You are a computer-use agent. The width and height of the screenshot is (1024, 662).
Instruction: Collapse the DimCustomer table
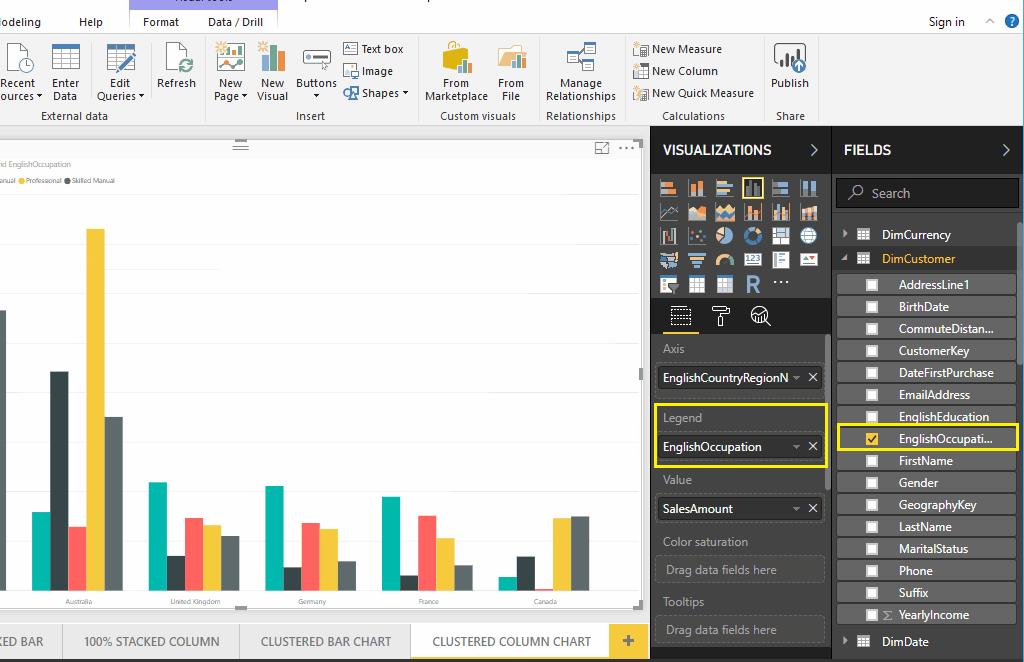click(844, 258)
